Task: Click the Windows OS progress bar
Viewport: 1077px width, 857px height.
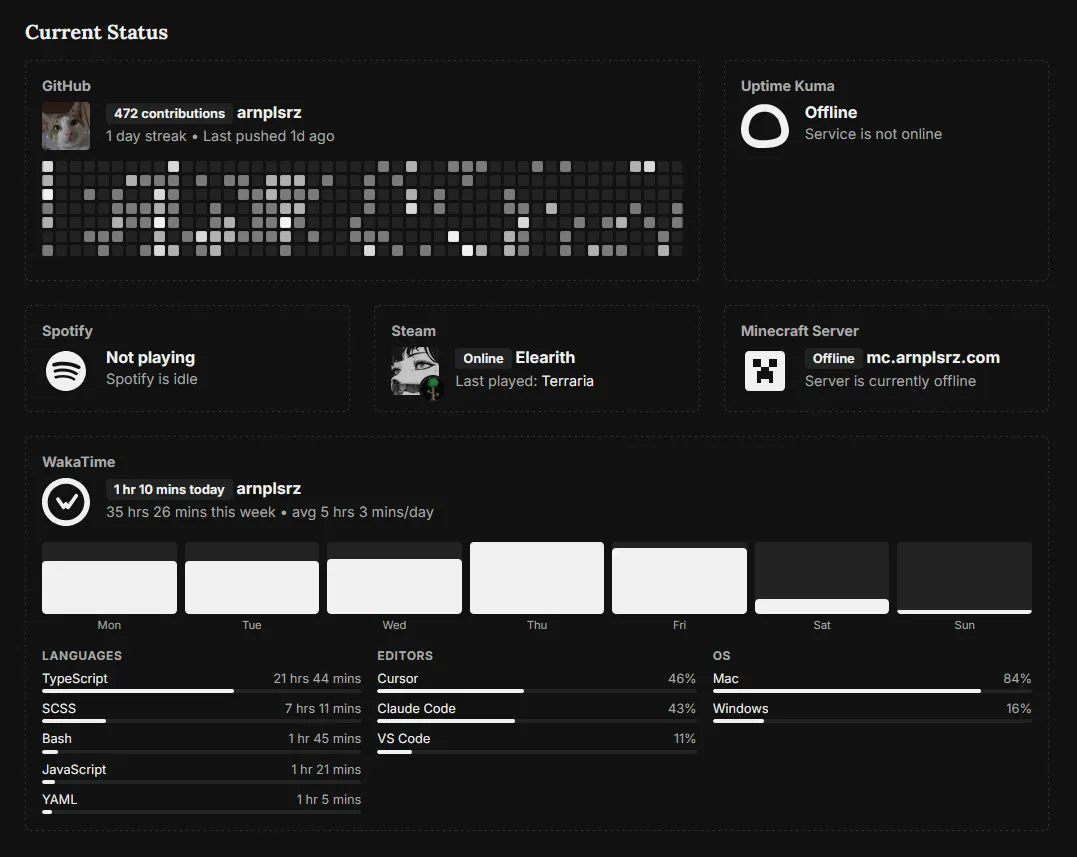Action: pos(872,721)
